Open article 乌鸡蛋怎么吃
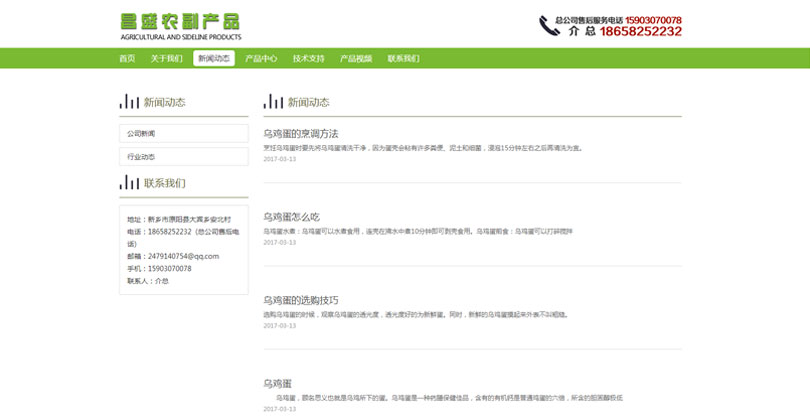The image size is (810, 419). click(291, 216)
